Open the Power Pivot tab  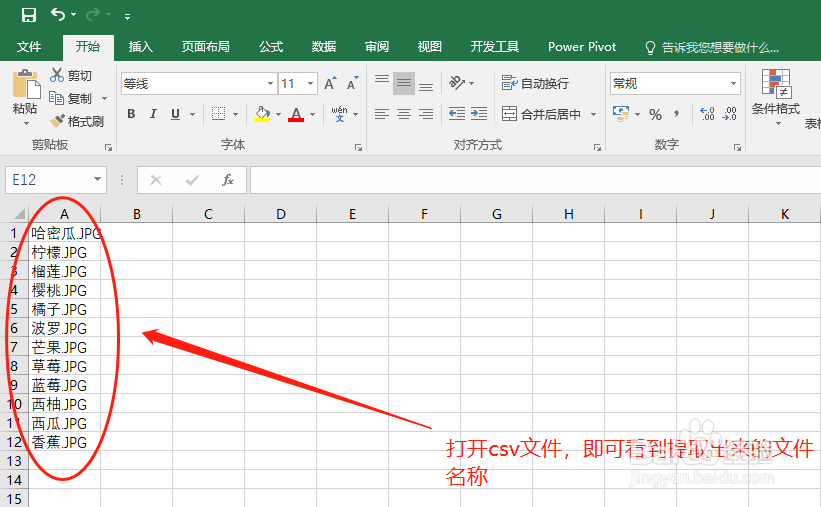(582, 47)
